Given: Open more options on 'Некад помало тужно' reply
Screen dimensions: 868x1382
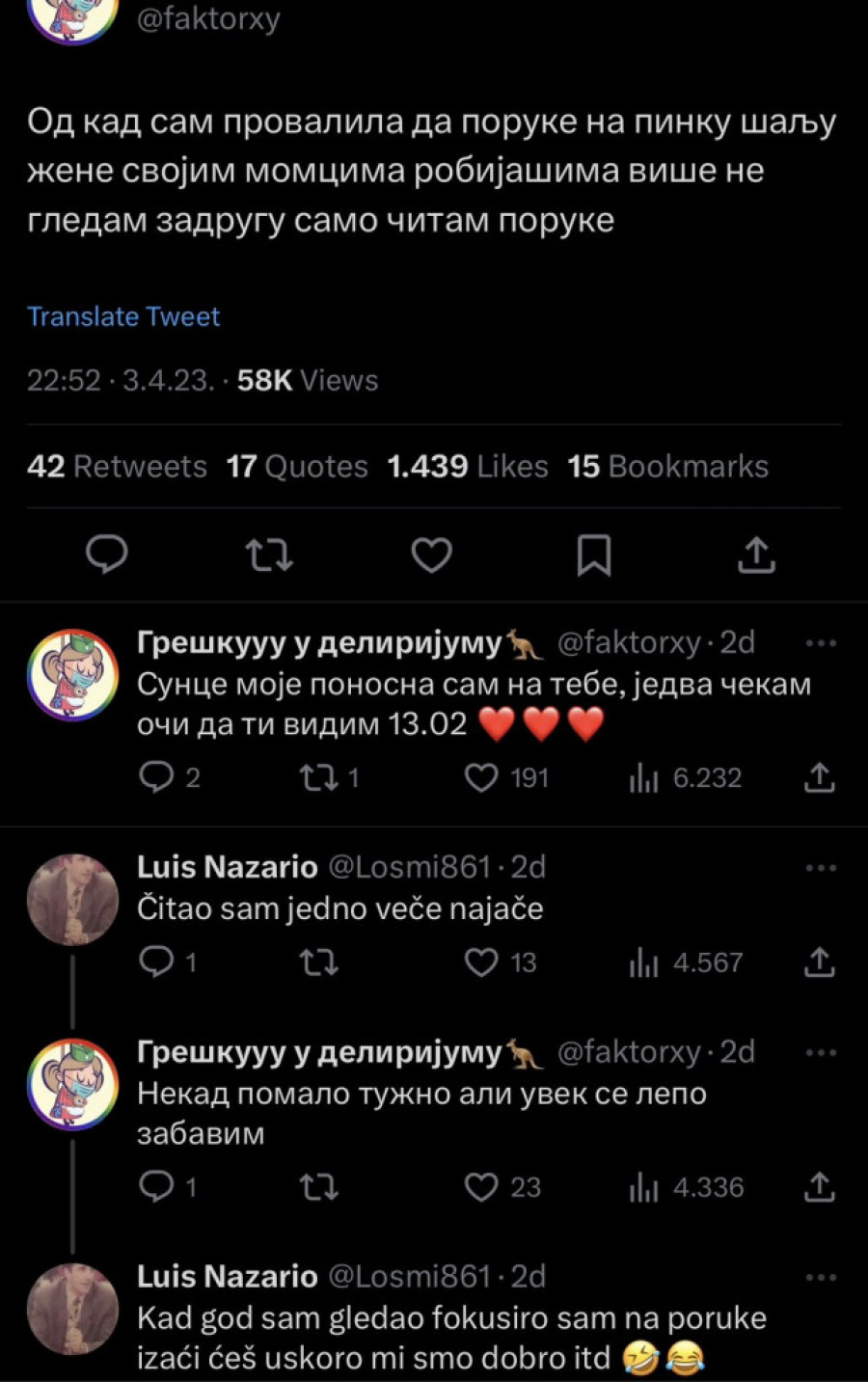Looking at the screenshot, I should click(820, 1052).
